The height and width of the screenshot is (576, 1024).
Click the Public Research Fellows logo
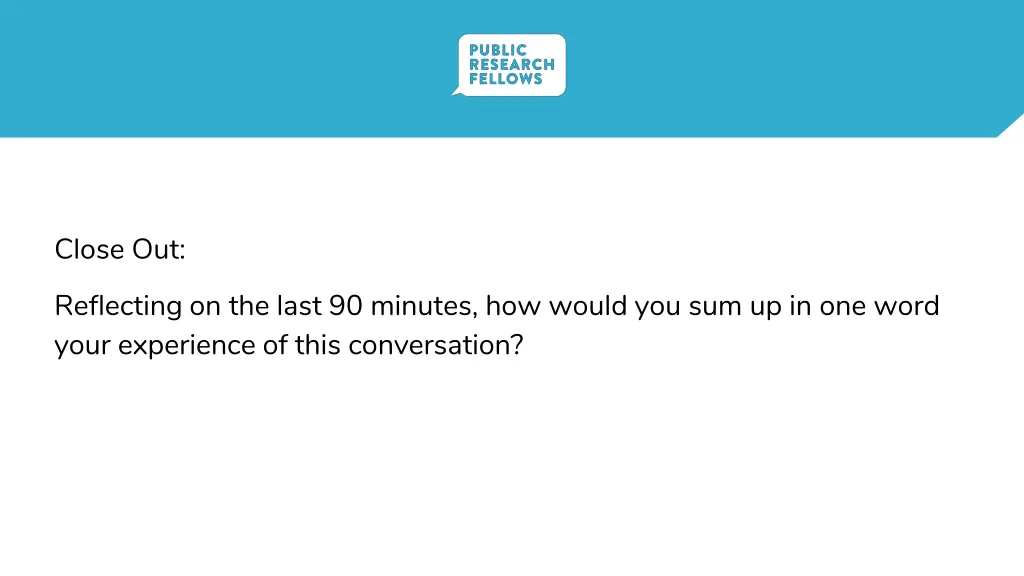click(x=509, y=65)
